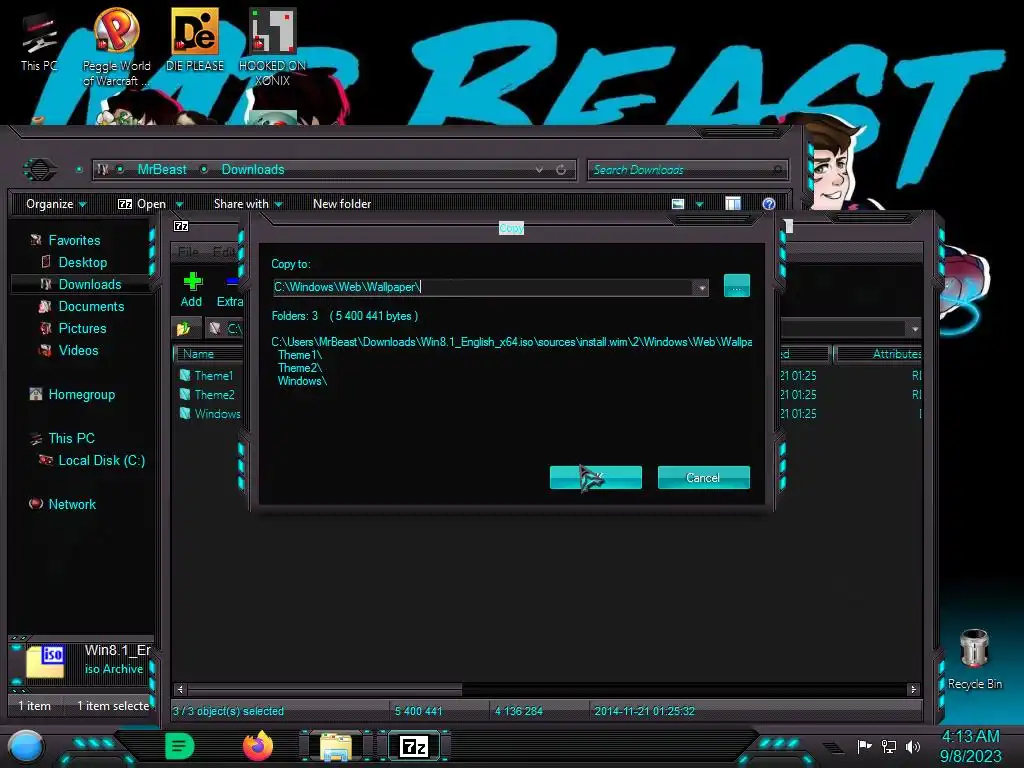Click OK in the Copy dialog
The width and height of the screenshot is (1024, 768).
596,477
